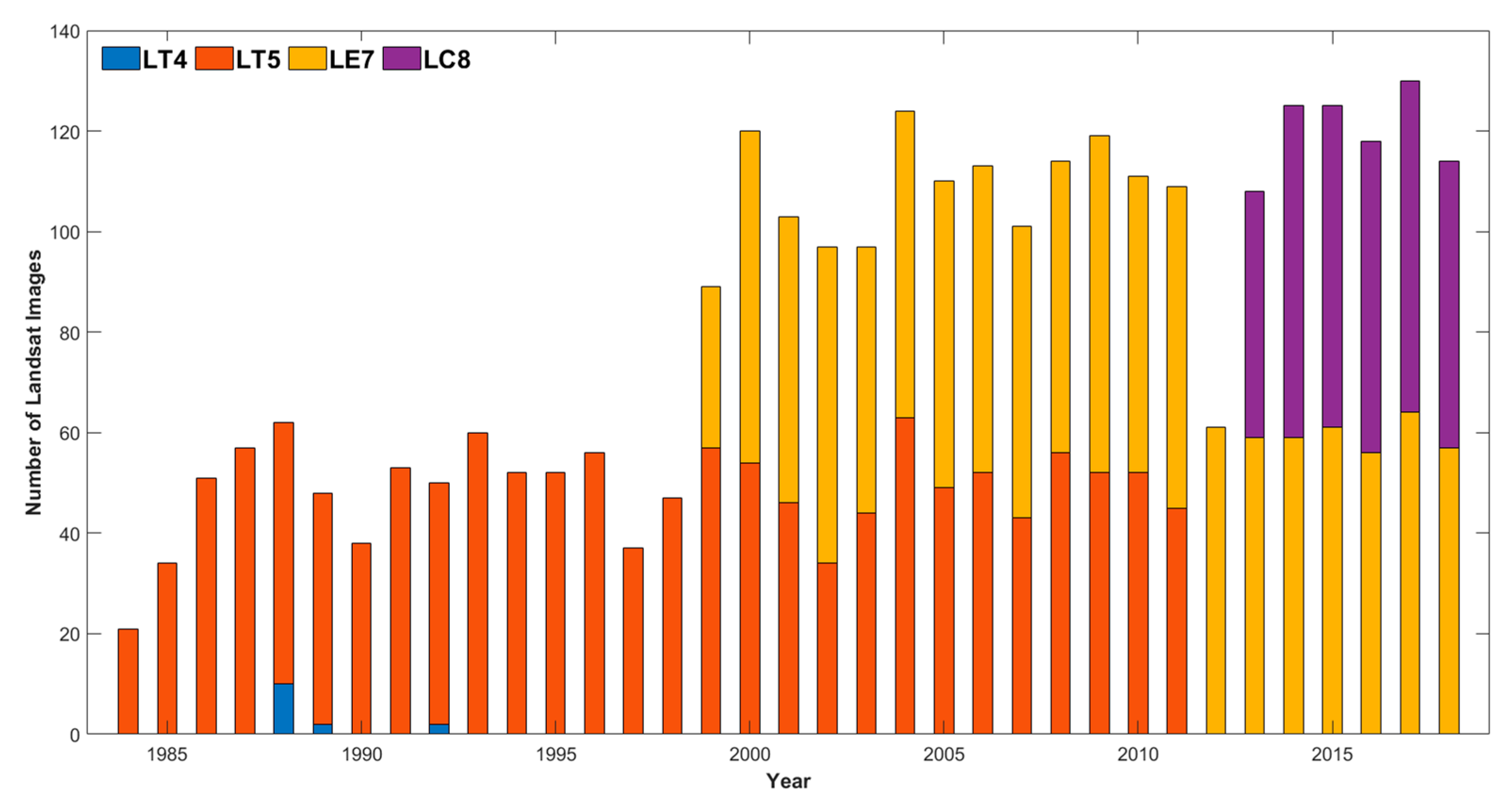Click the 1997 orange bar
The image size is (1502, 812).
[x=633, y=640]
